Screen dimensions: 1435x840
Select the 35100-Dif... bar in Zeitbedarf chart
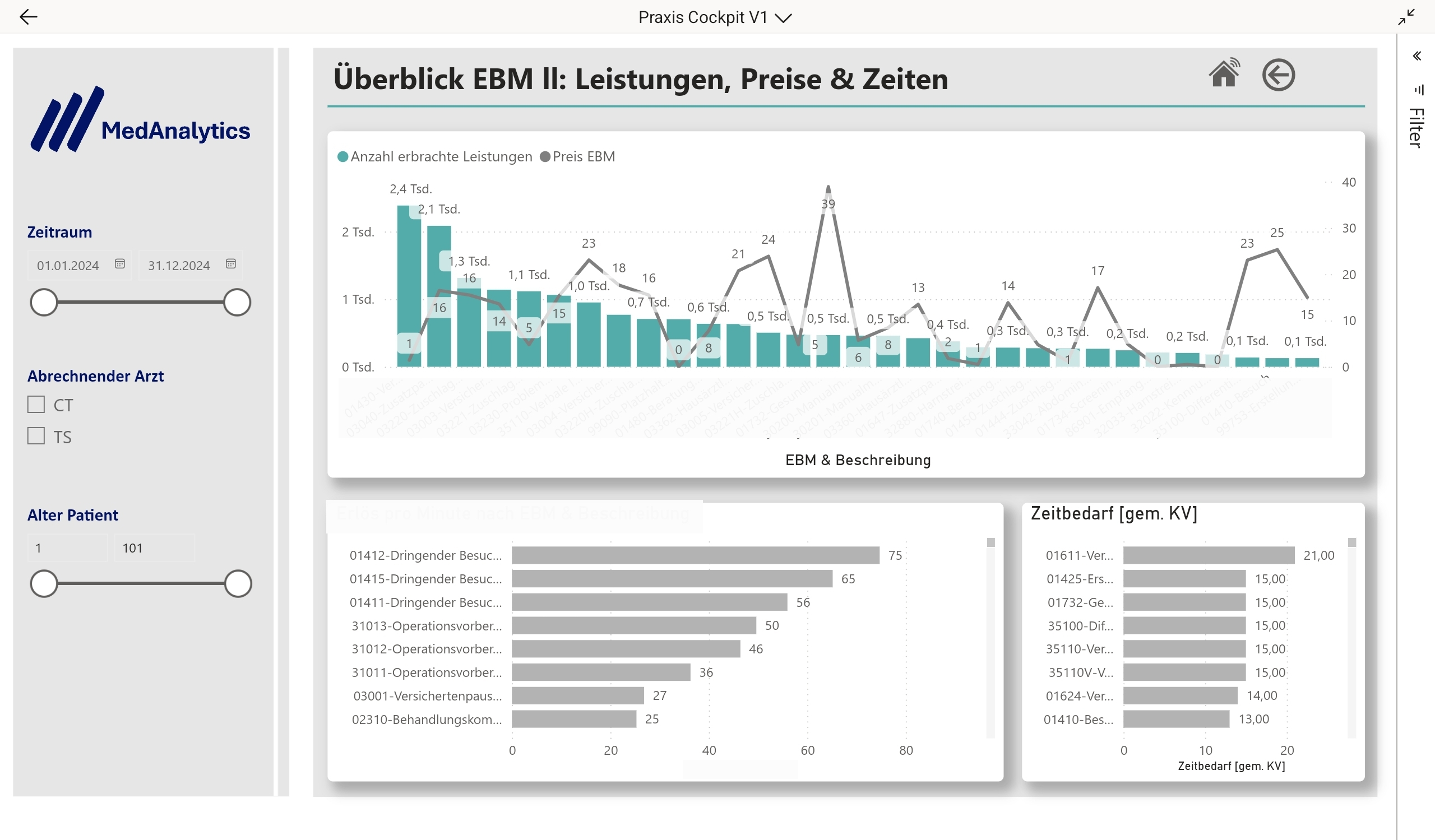1184,625
